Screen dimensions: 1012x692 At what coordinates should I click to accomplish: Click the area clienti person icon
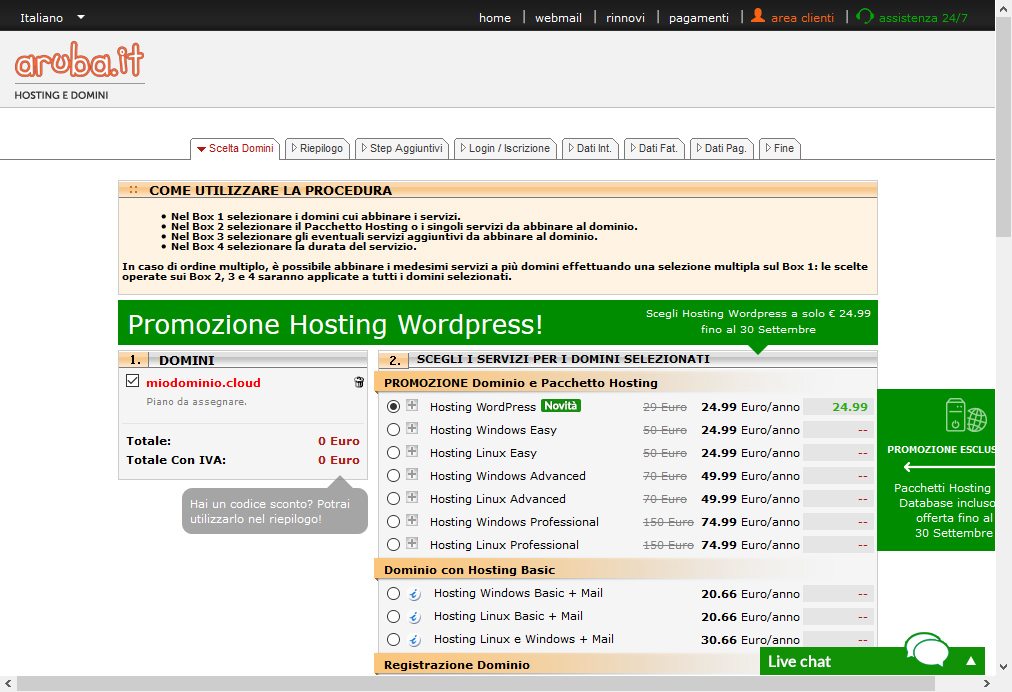coord(758,16)
